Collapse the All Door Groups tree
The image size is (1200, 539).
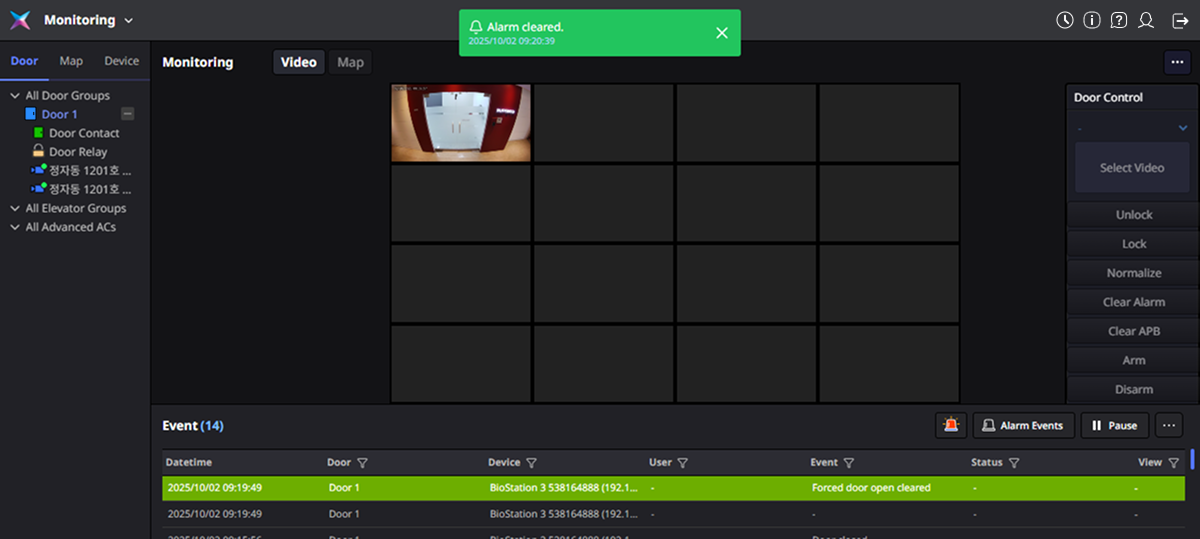pyautogui.click(x=15, y=96)
